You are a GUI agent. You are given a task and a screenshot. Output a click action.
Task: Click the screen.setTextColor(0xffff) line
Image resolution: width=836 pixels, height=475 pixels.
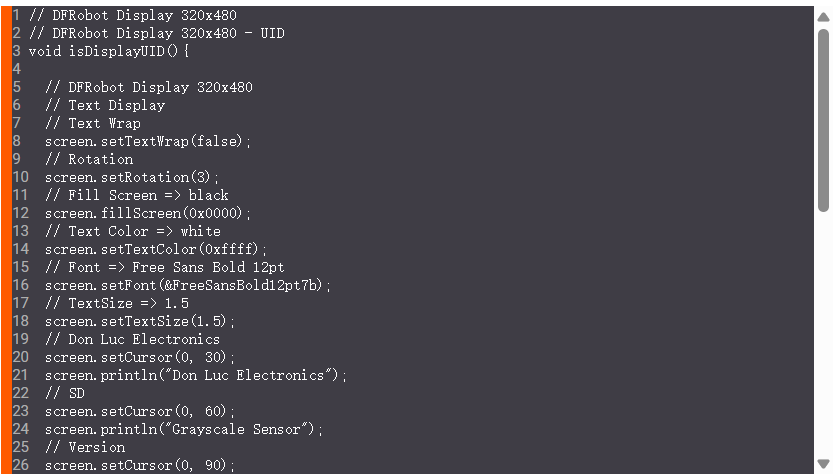click(x=156, y=249)
